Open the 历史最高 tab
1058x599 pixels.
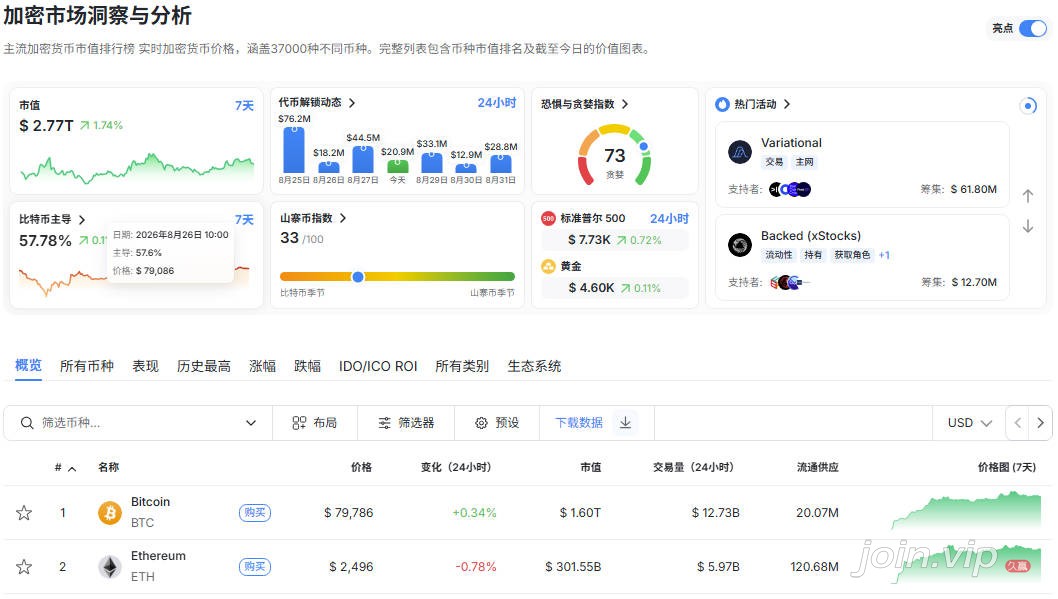coord(204,366)
